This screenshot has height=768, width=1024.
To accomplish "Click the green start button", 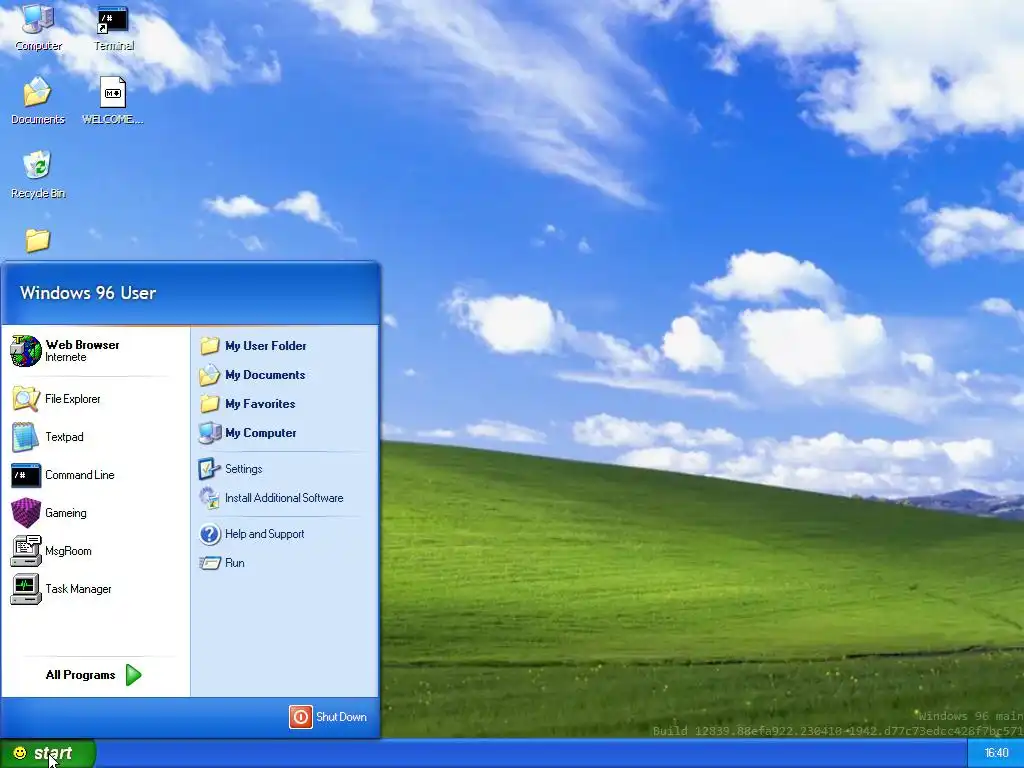I will pyautogui.click(x=48, y=754).
